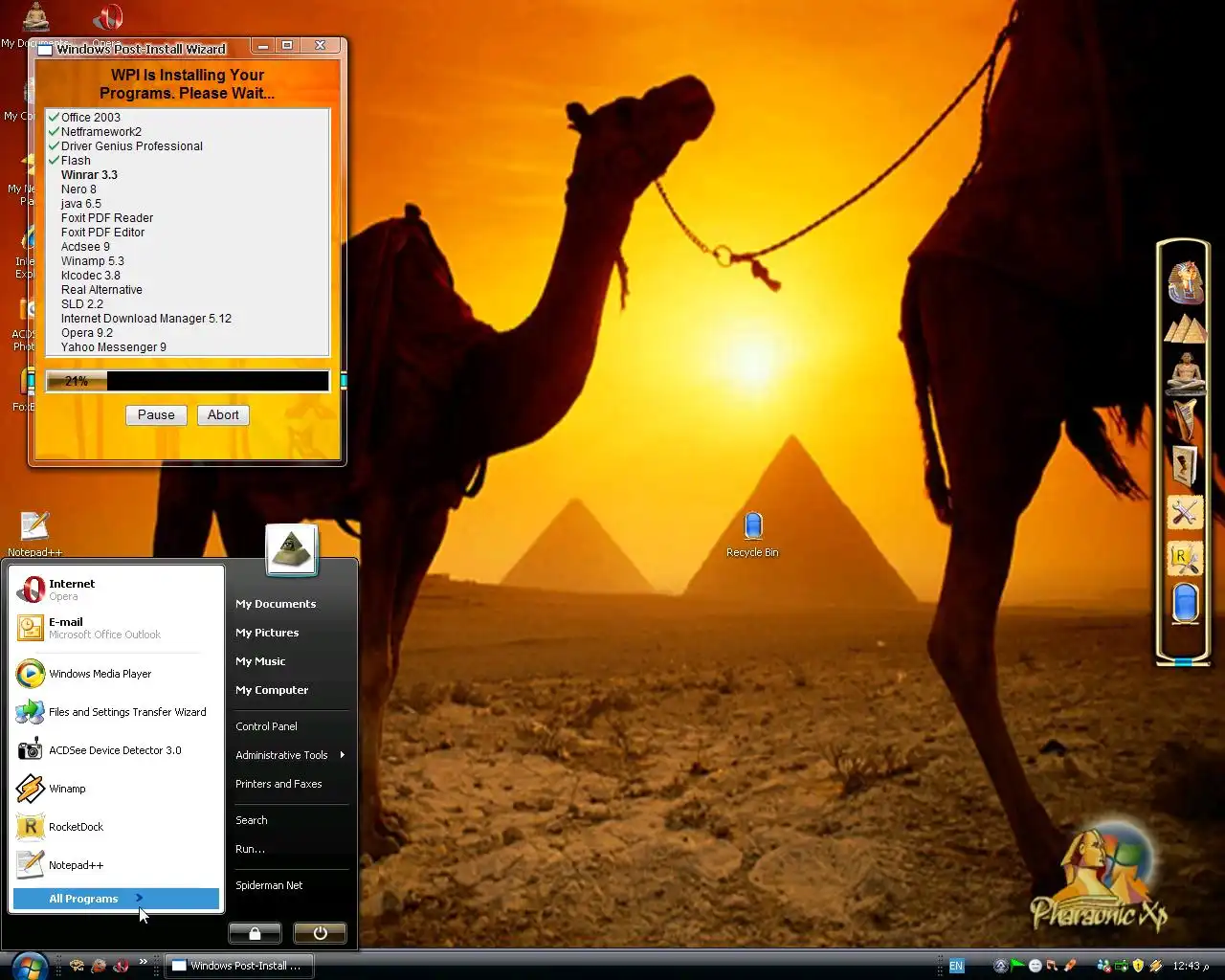Abort the WPI installation
This screenshot has width=1225, height=980.
click(223, 414)
